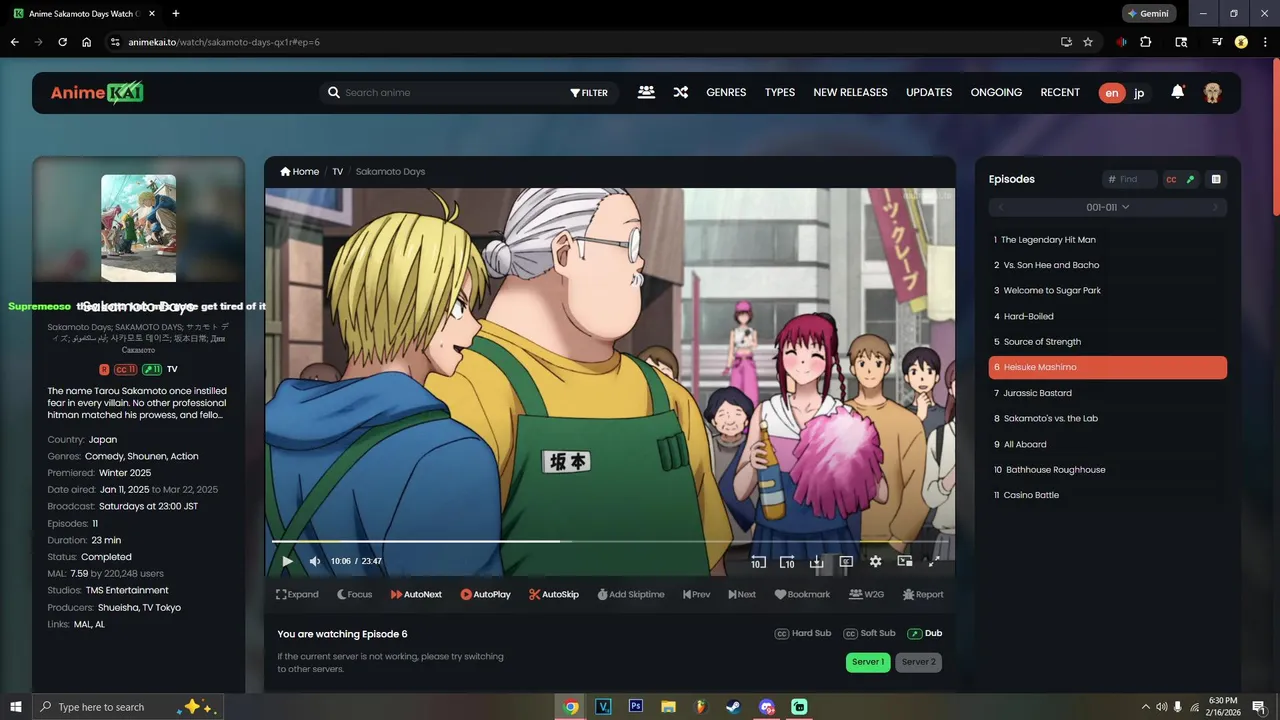The height and width of the screenshot is (720, 1280).
Task: Open the community users icon
Action: coord(646,92)
